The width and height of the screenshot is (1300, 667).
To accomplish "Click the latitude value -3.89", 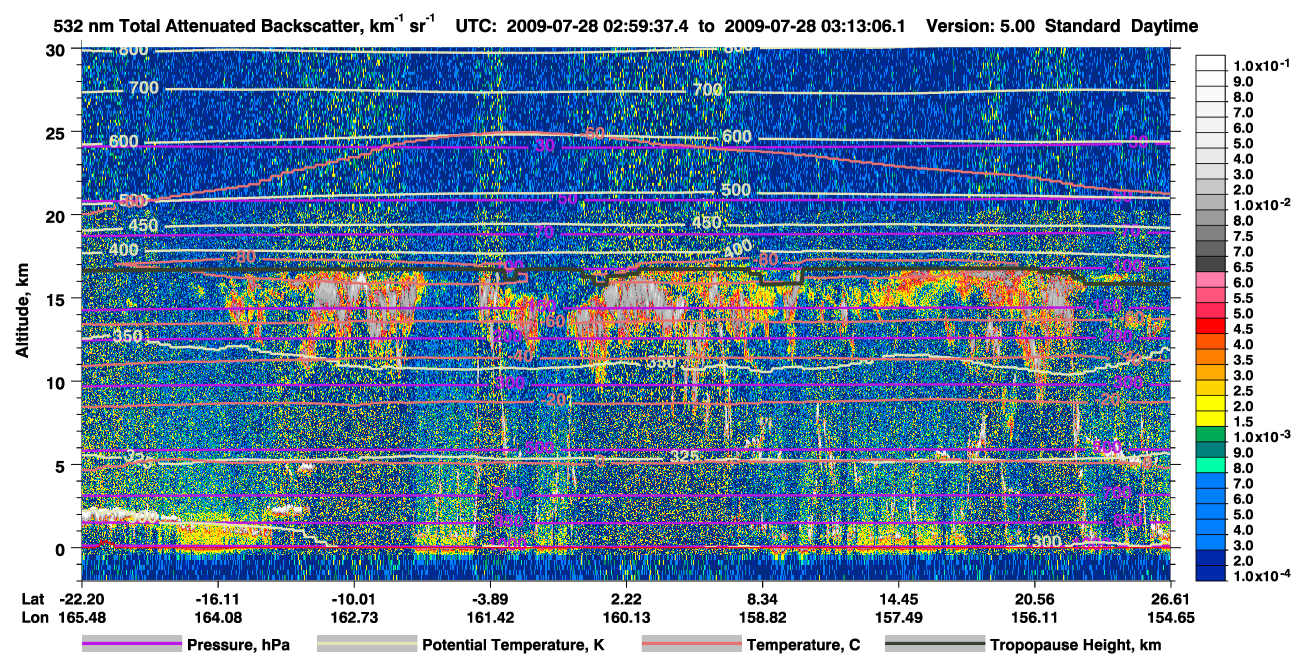I will pos(490,597).
